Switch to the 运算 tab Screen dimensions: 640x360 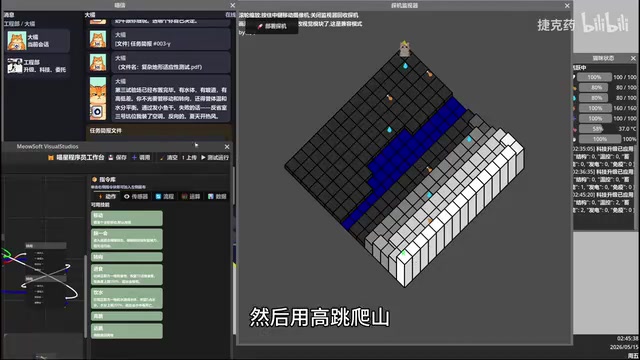click(191, 196)
